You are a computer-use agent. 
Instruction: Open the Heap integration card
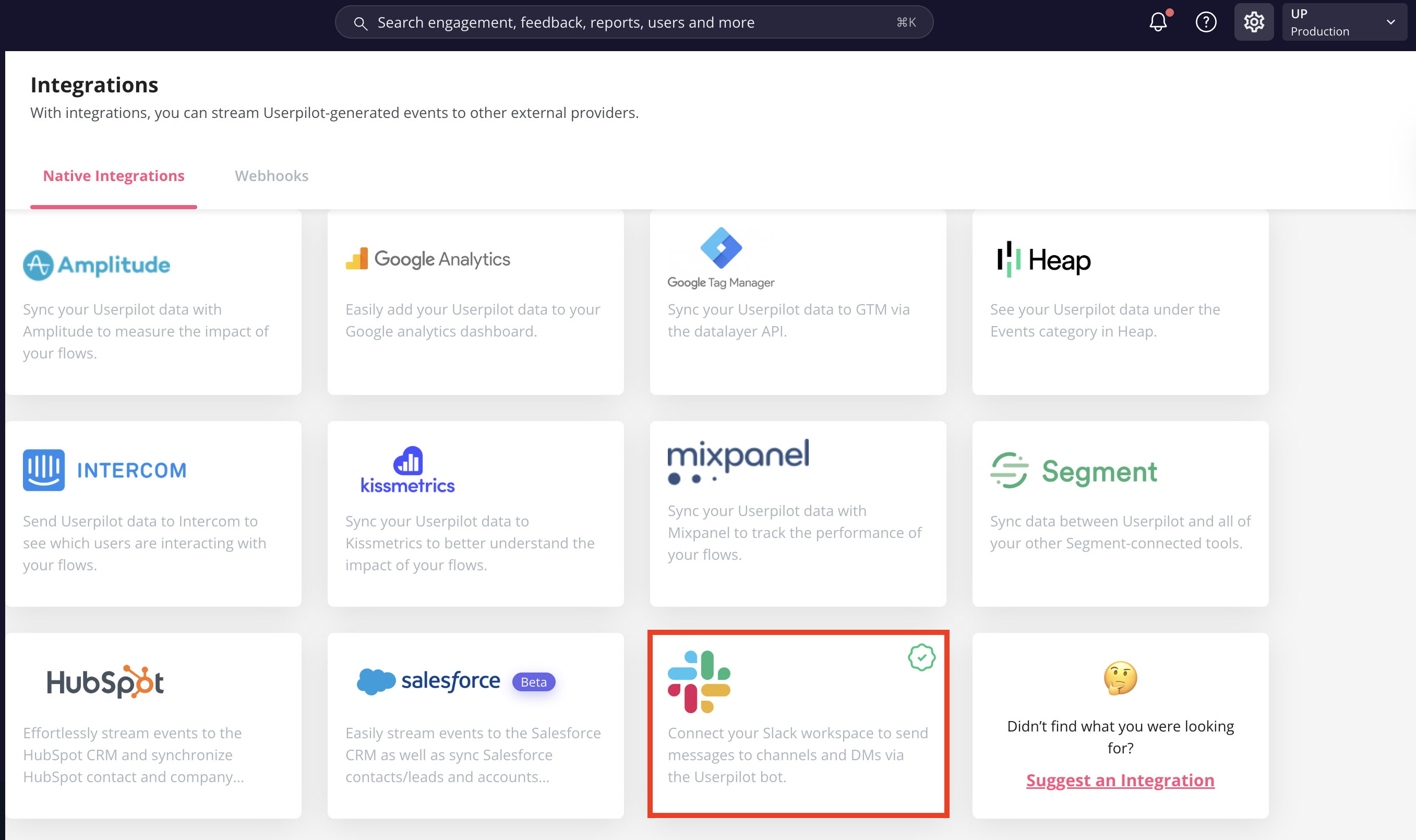(1120, 303)
